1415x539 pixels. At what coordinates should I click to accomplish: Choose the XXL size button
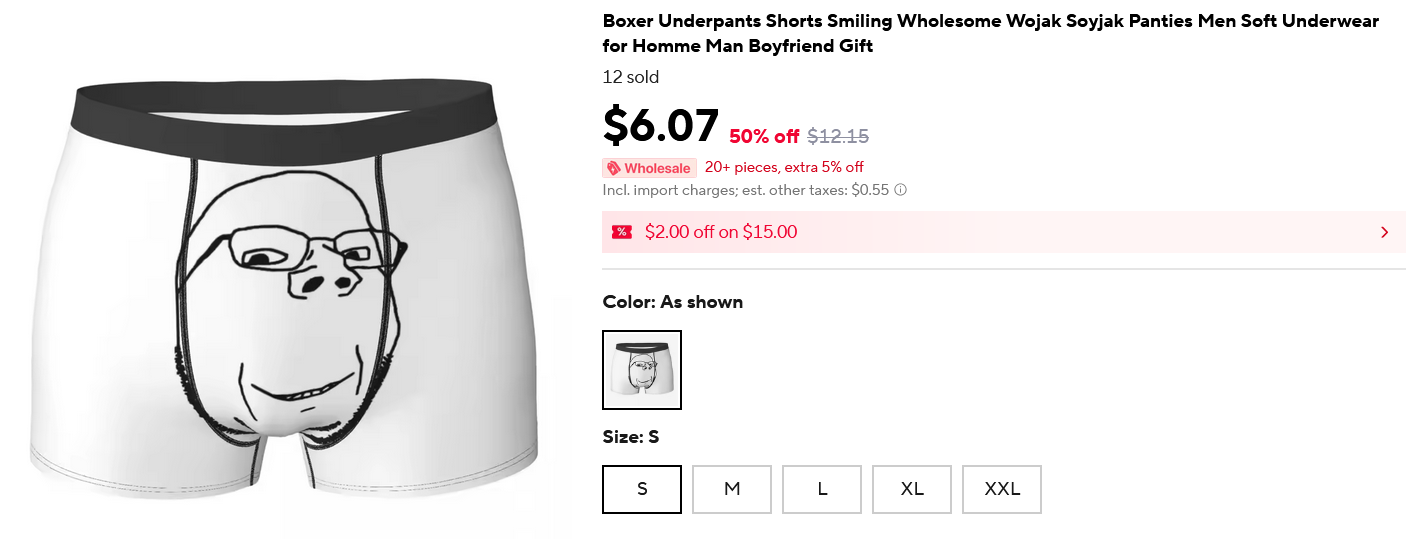point(1002,489)
